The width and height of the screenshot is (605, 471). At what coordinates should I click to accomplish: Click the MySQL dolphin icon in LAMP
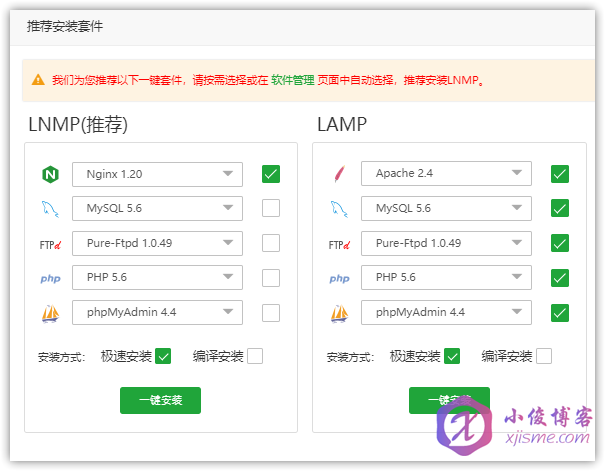339,209
